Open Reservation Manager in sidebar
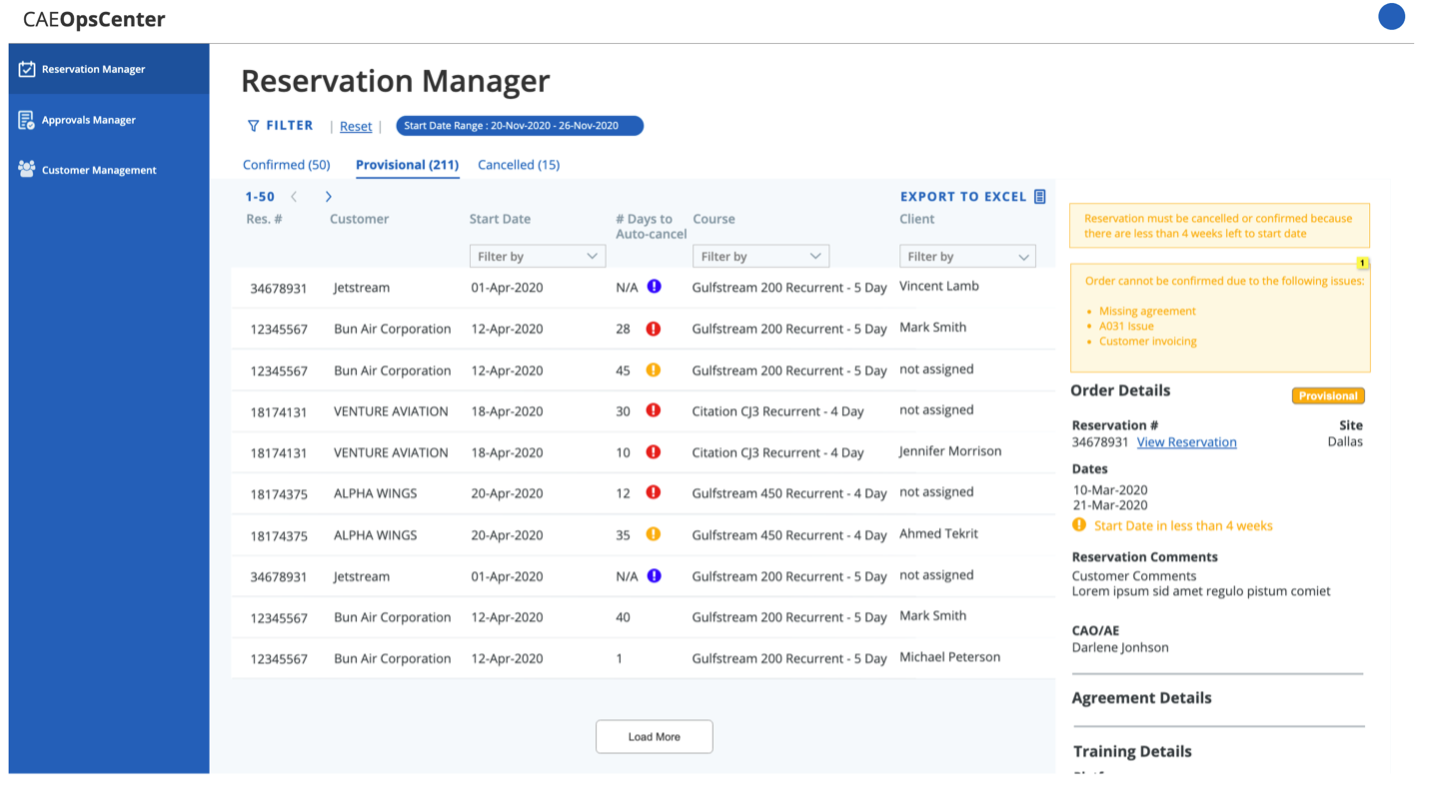Screen dimensions: 1430x803 [x=93, y=69]
